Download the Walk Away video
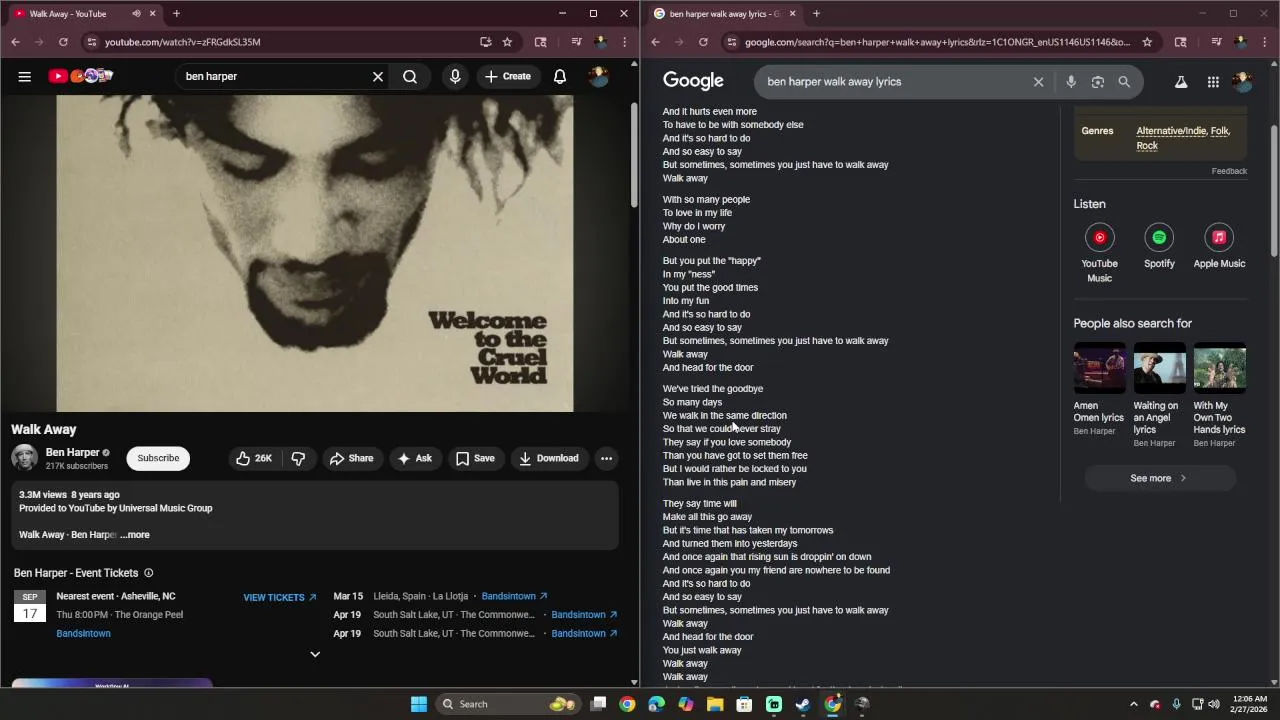1280x720 pixels. tap(548, 458)
